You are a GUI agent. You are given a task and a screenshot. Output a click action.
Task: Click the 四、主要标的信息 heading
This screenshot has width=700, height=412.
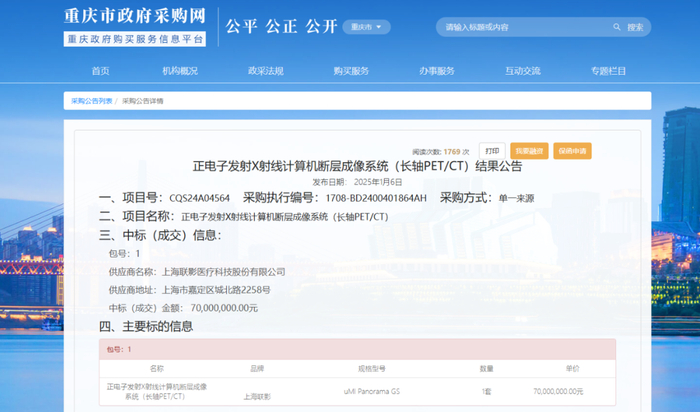tap(146, 326)
